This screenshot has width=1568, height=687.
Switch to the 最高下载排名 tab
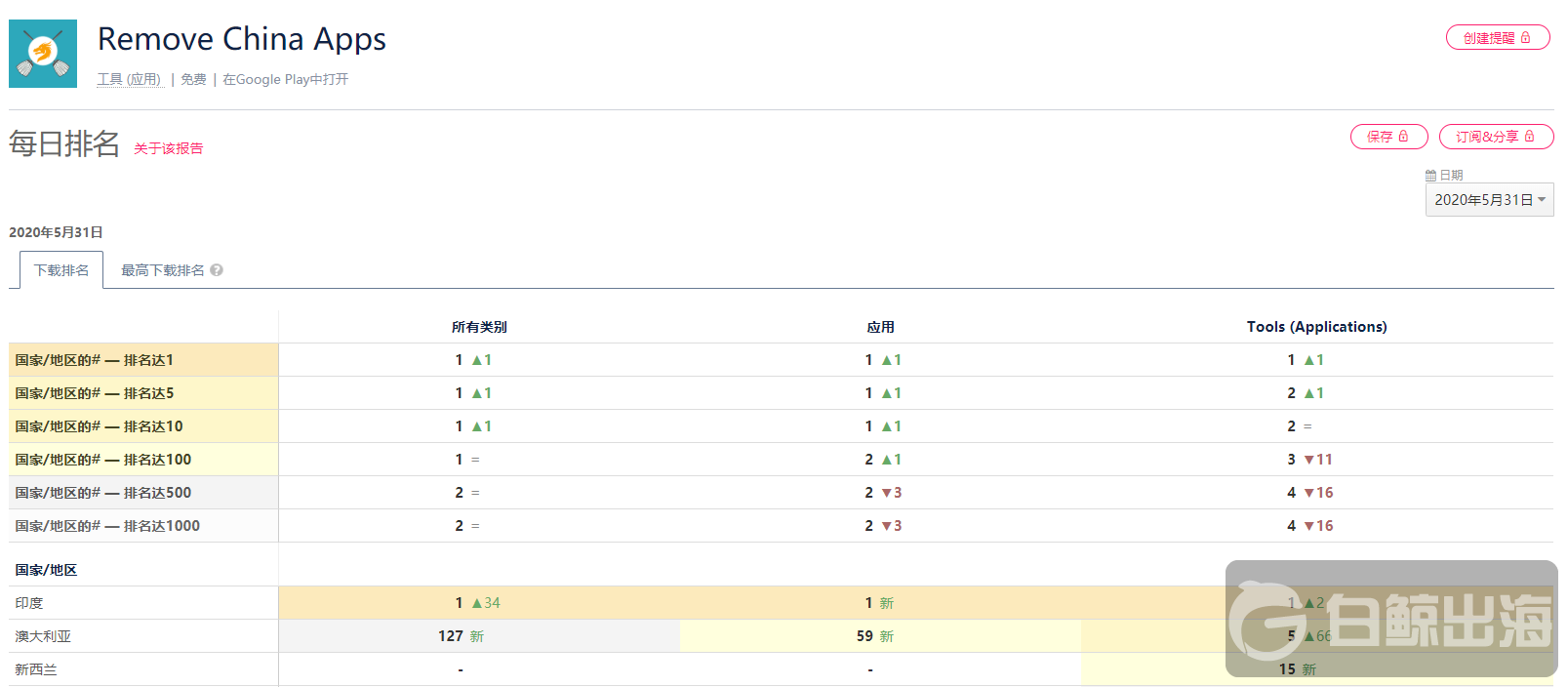pos(162,270)
